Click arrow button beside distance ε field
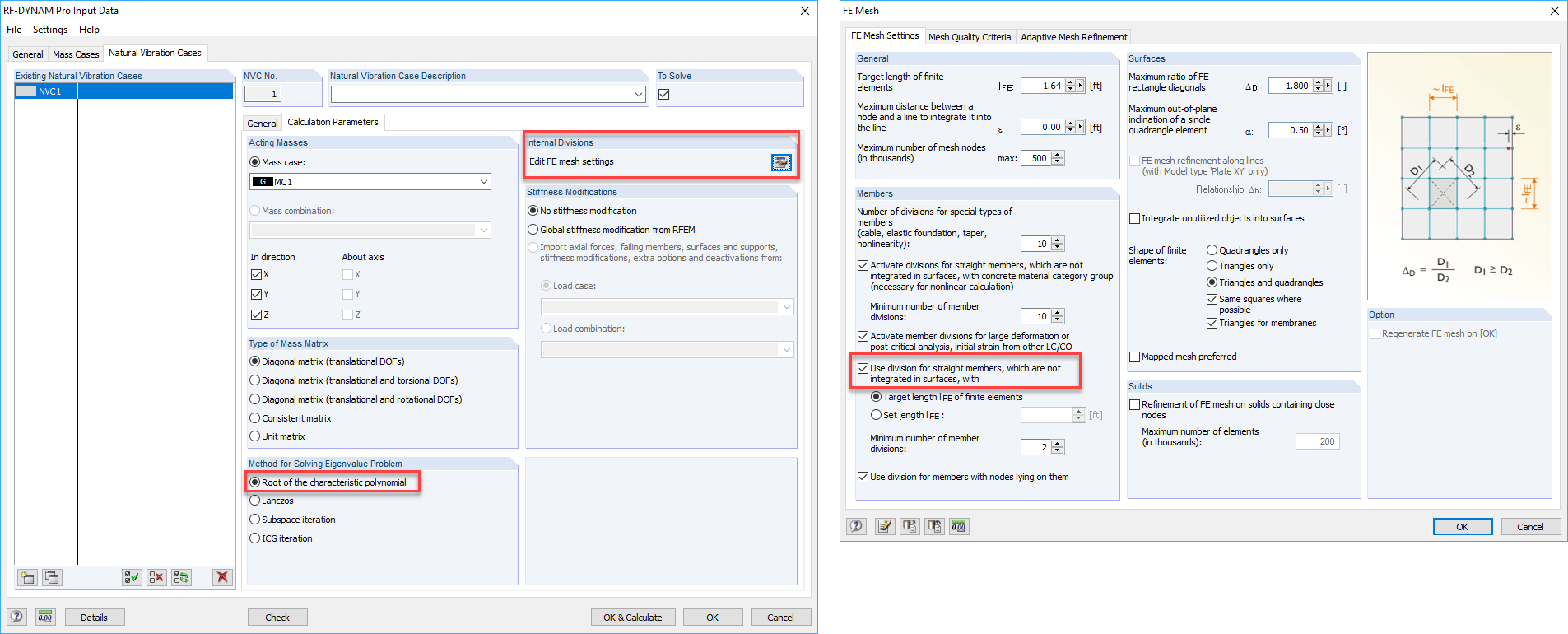This screenshot has height=634, width=1568. pos(1081,127)
